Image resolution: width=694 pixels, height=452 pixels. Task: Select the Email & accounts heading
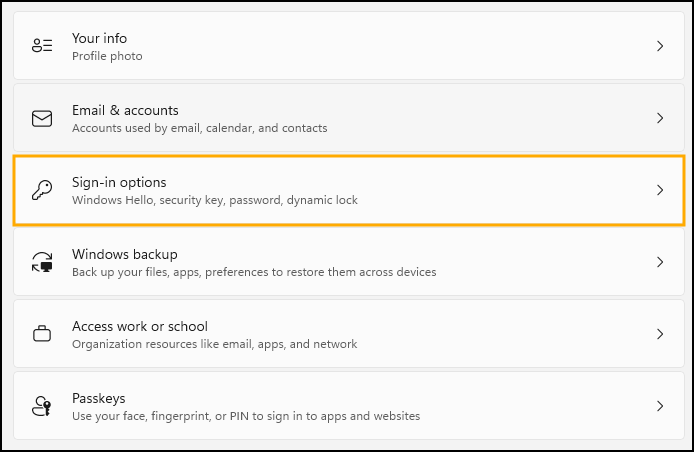[125, 110]
